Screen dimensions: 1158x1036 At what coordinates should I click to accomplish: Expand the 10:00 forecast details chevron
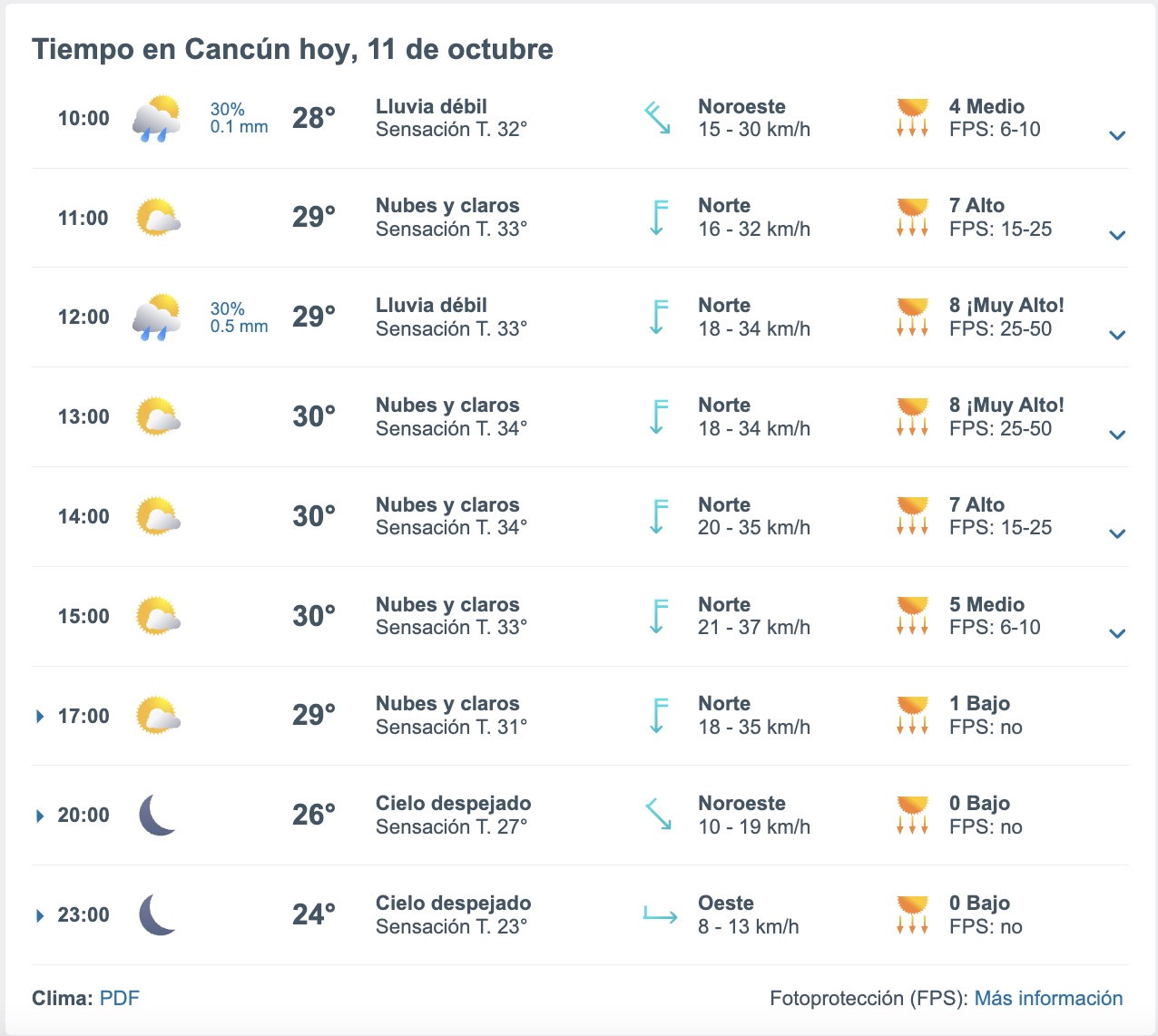tap(1117, 136)
